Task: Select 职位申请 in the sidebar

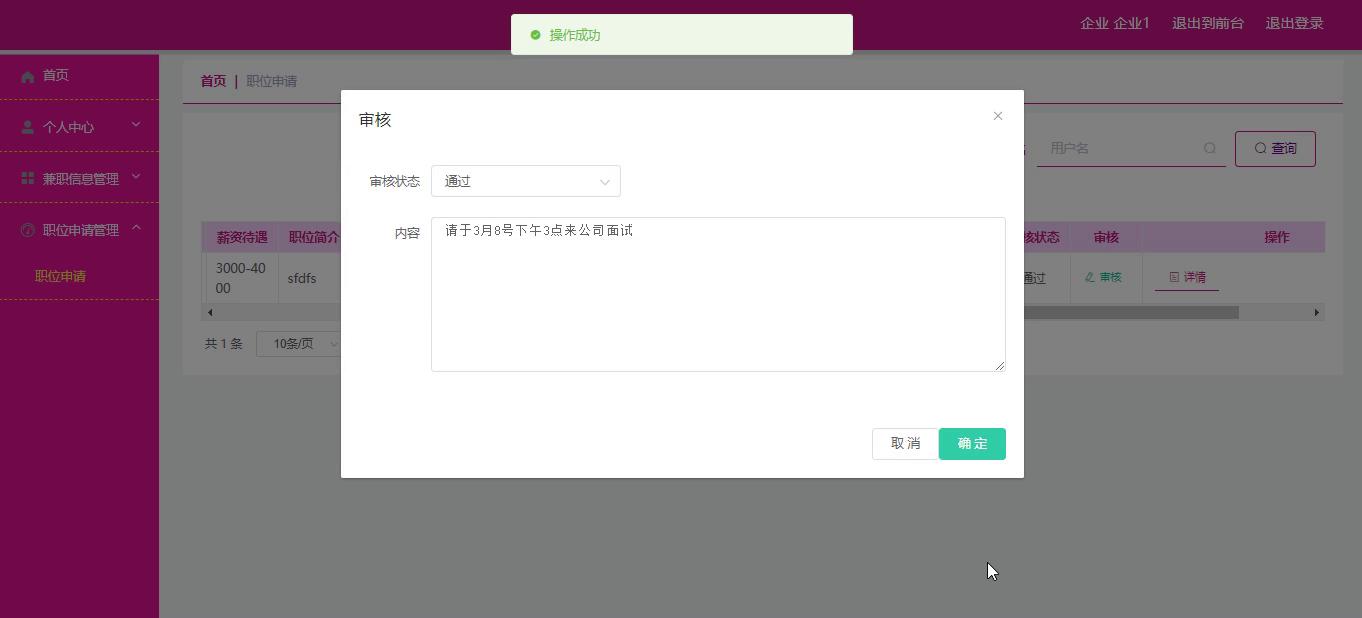Action: pyautogui.click(x=61, y=276)
